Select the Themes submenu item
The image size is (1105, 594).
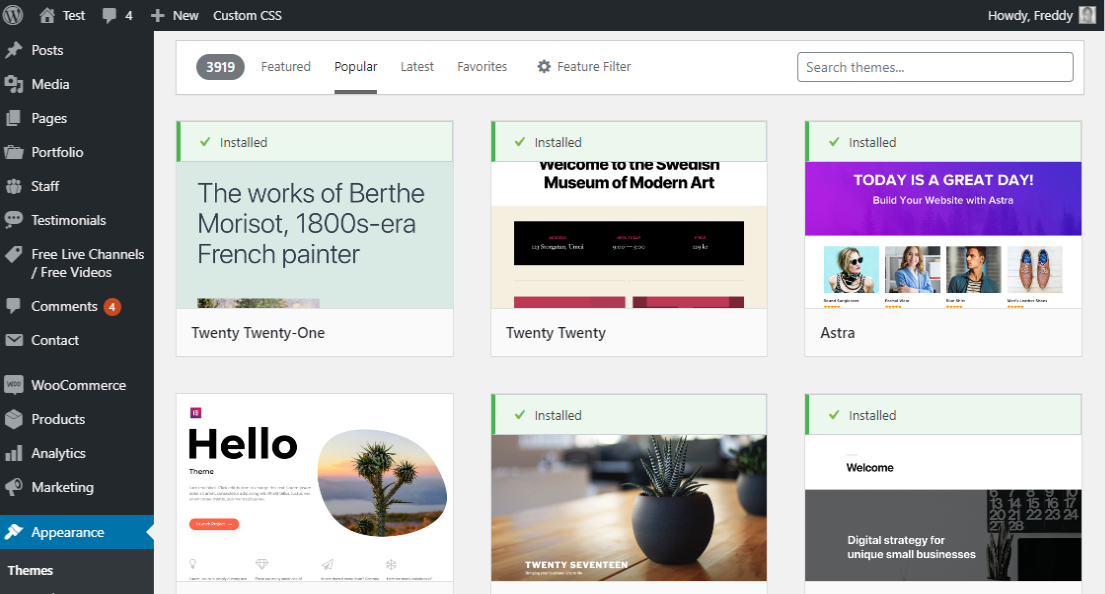[30, 570]
